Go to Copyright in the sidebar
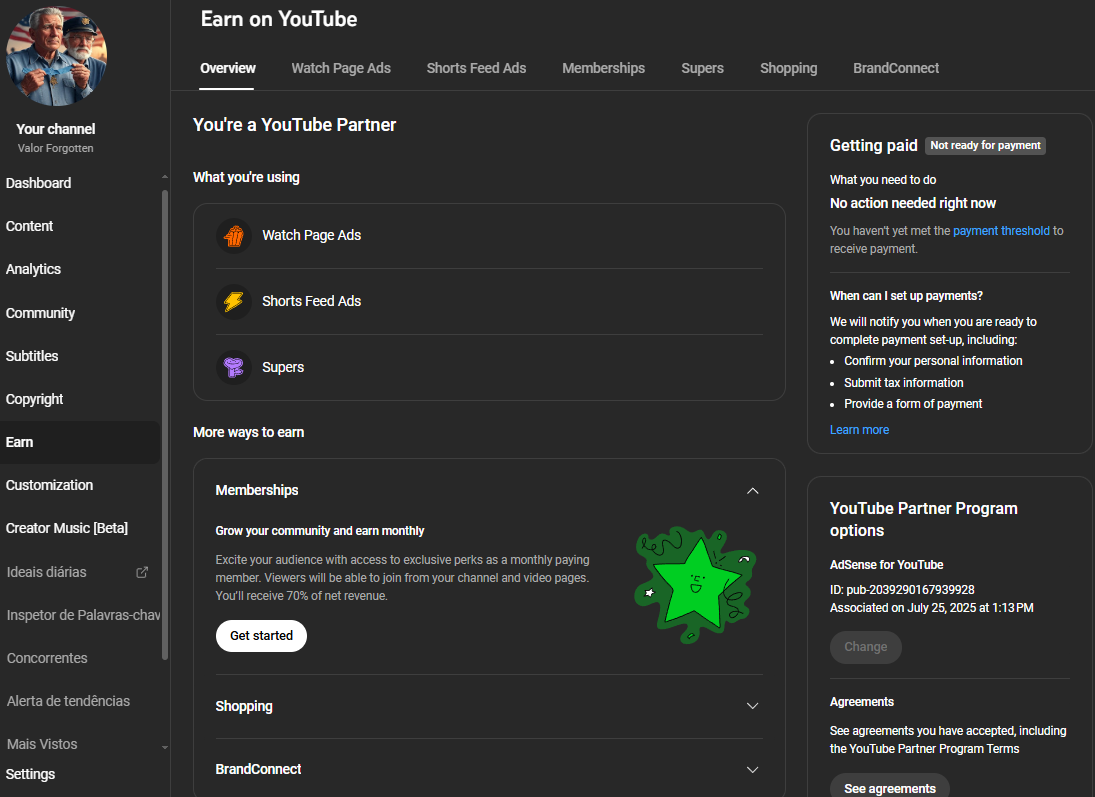The image size is (1095, 797). [34, 399]
